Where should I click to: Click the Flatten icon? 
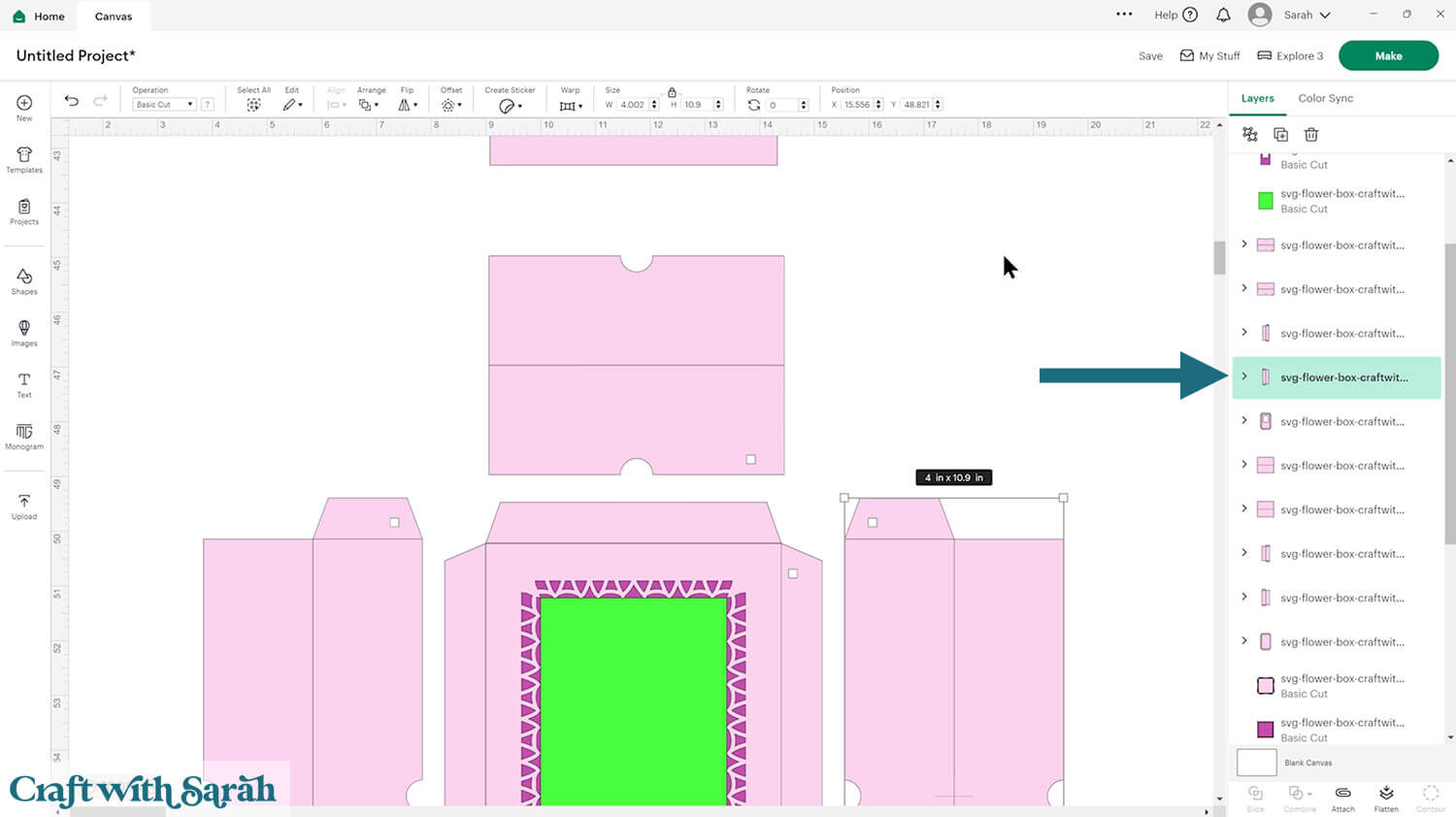(1386, 798)
